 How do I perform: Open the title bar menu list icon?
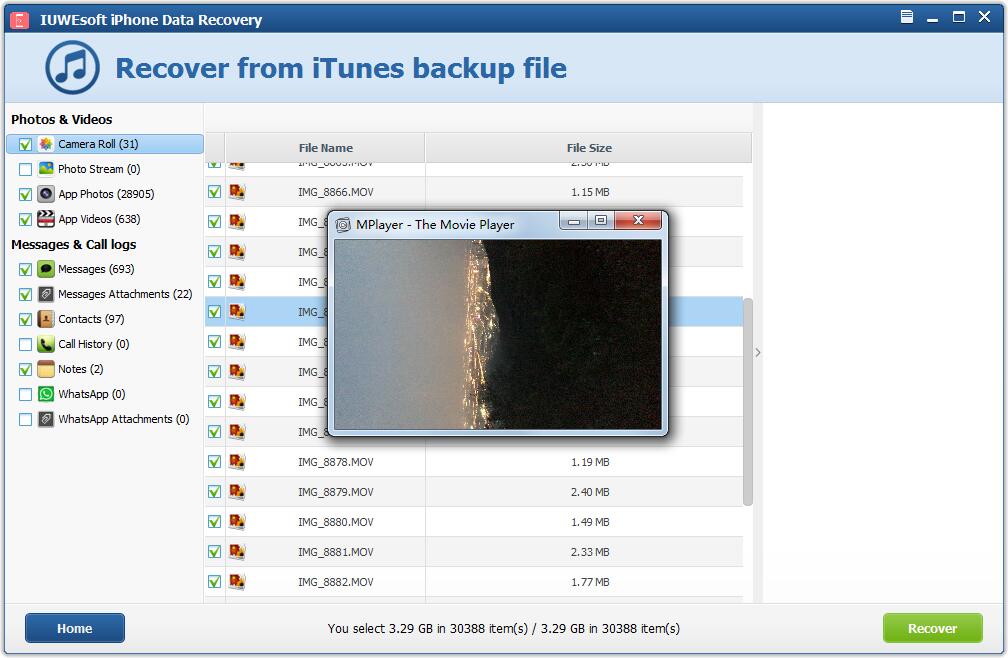pos(906,17)
